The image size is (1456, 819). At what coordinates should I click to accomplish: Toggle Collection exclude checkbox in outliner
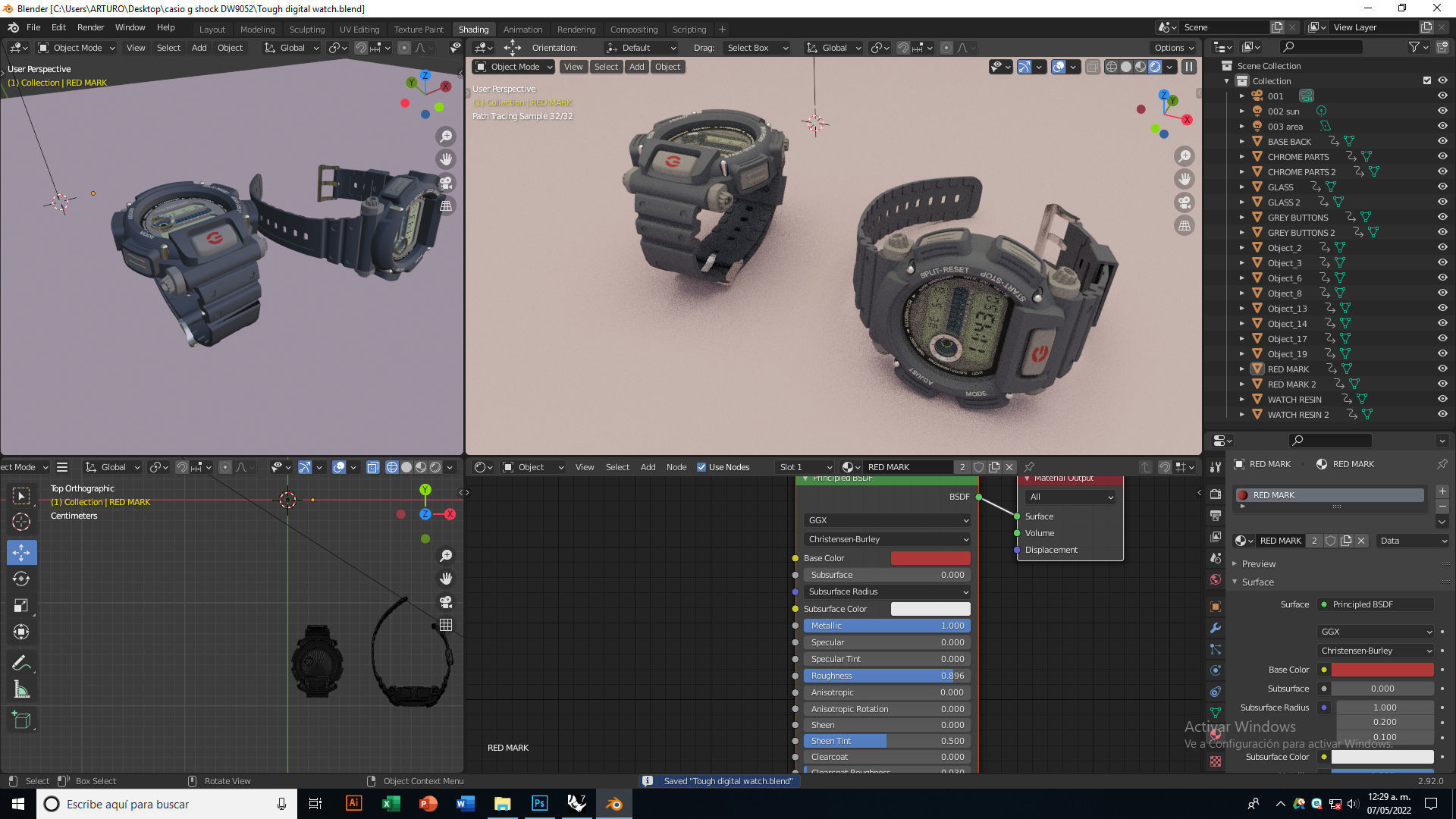click(x=1427, y=81)
